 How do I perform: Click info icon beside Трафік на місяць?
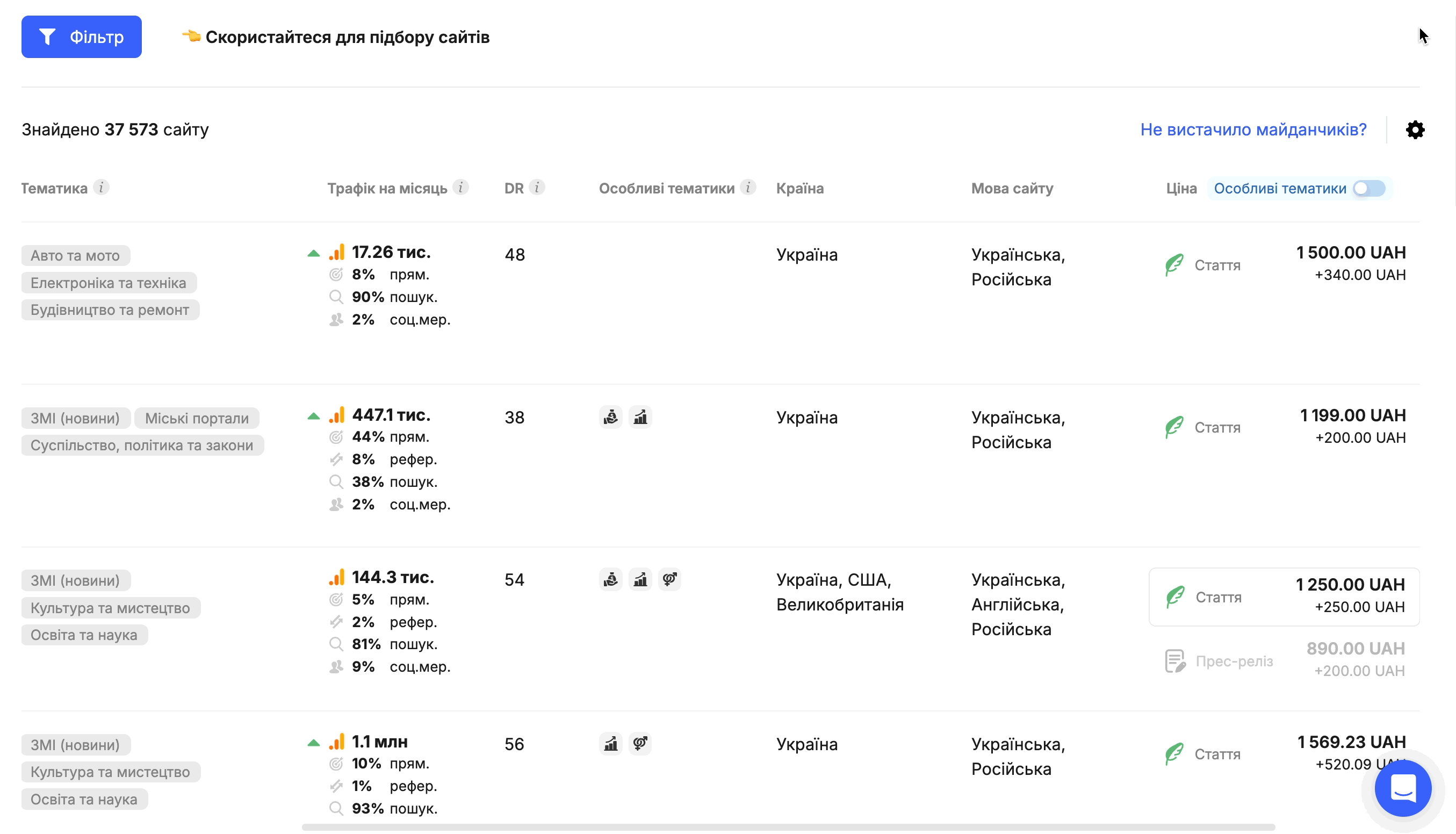pyautogui.click(x=460, y=188)
